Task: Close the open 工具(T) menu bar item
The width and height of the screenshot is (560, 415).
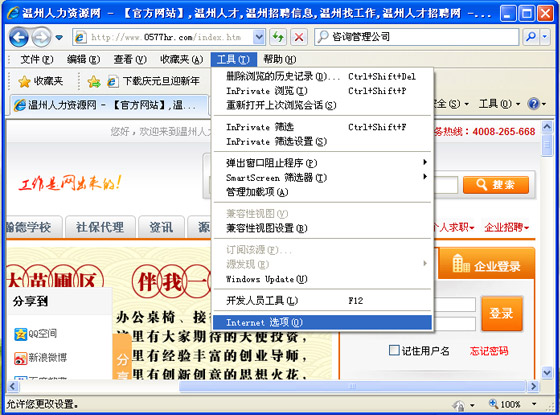Action: 233,59
